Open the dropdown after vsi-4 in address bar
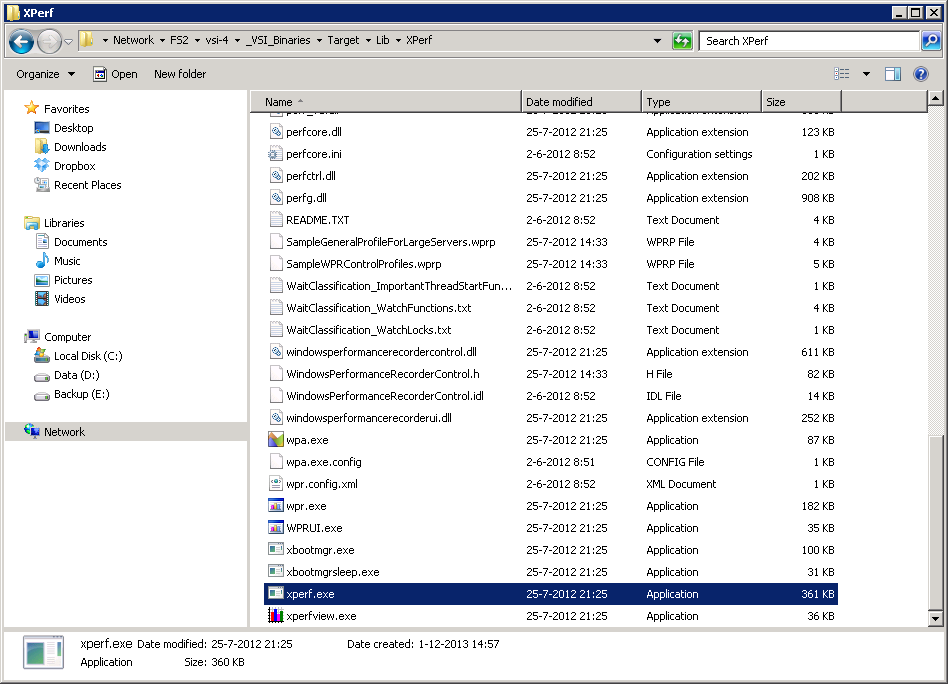Image resolution: width=948 pixels, height=684 pixels. point(237,41)
